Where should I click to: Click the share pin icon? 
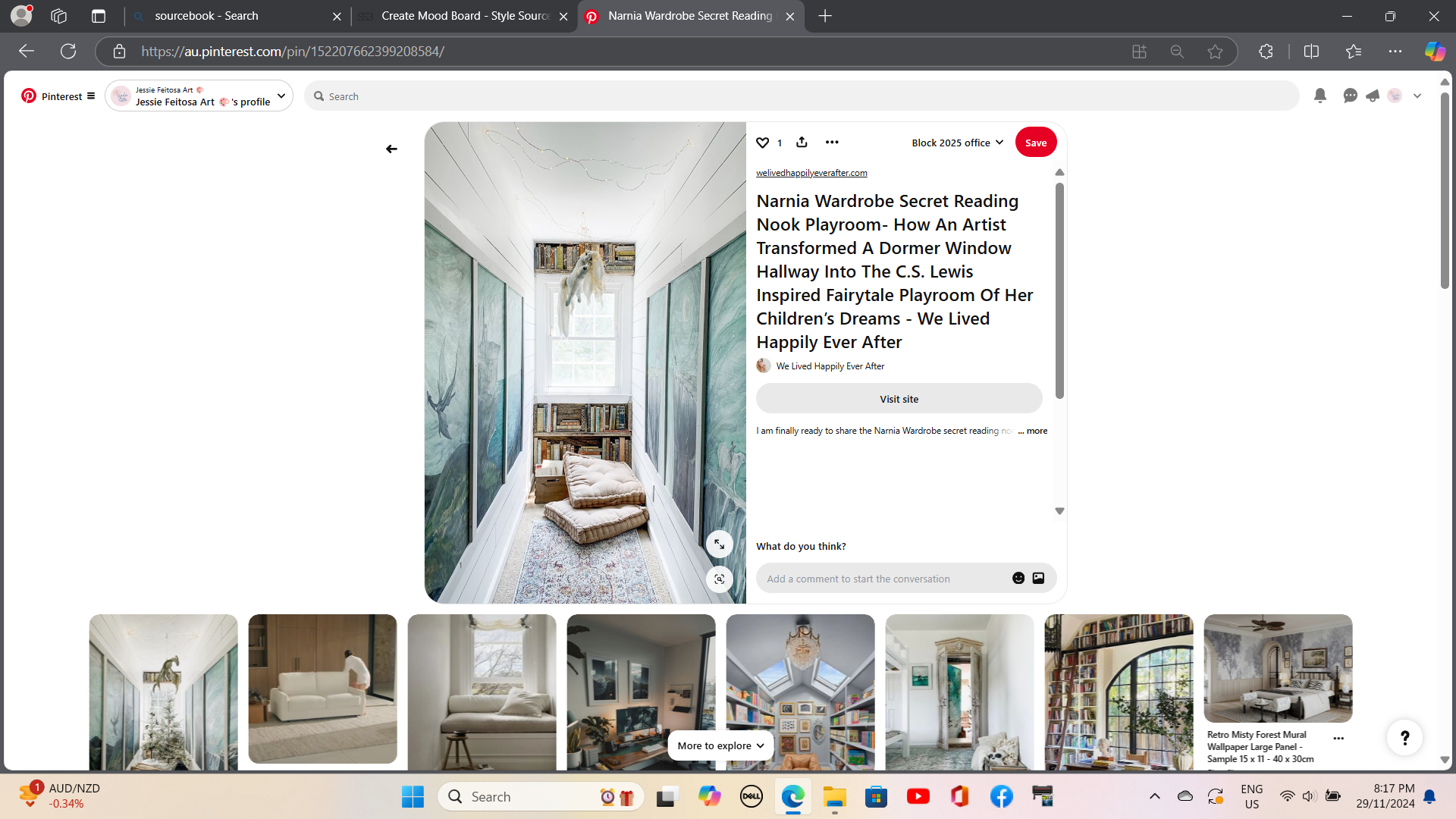click(802, 142)
